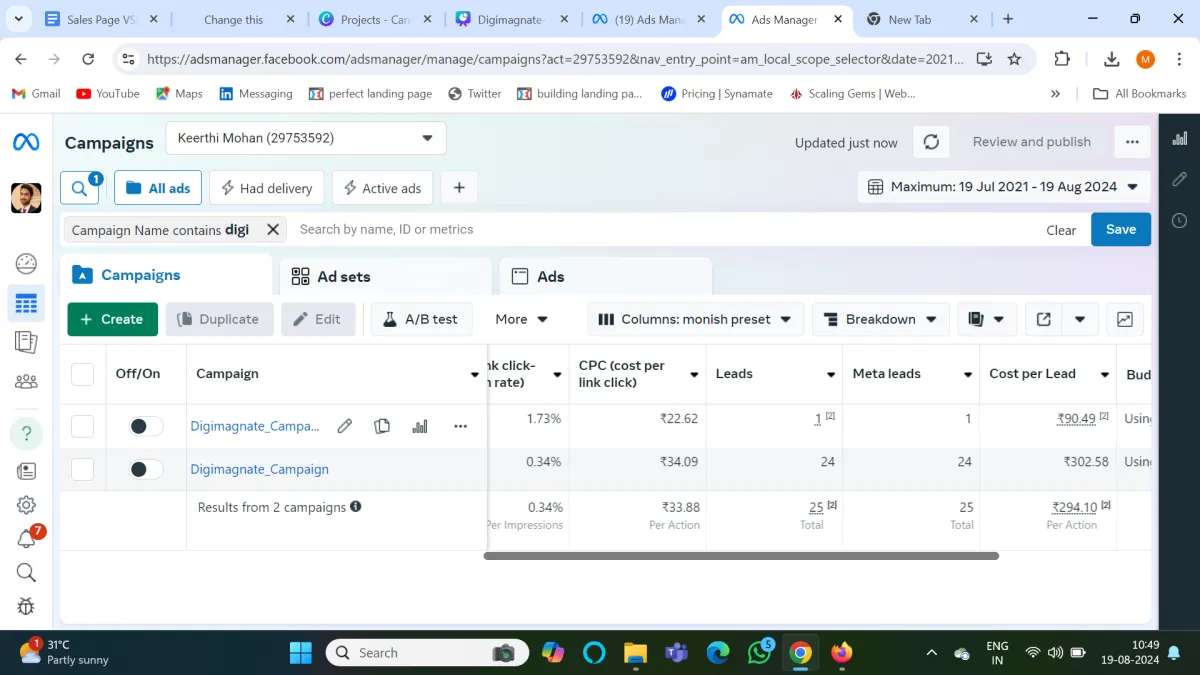Open the charts icon in right rail

(x=1180, y=138)
